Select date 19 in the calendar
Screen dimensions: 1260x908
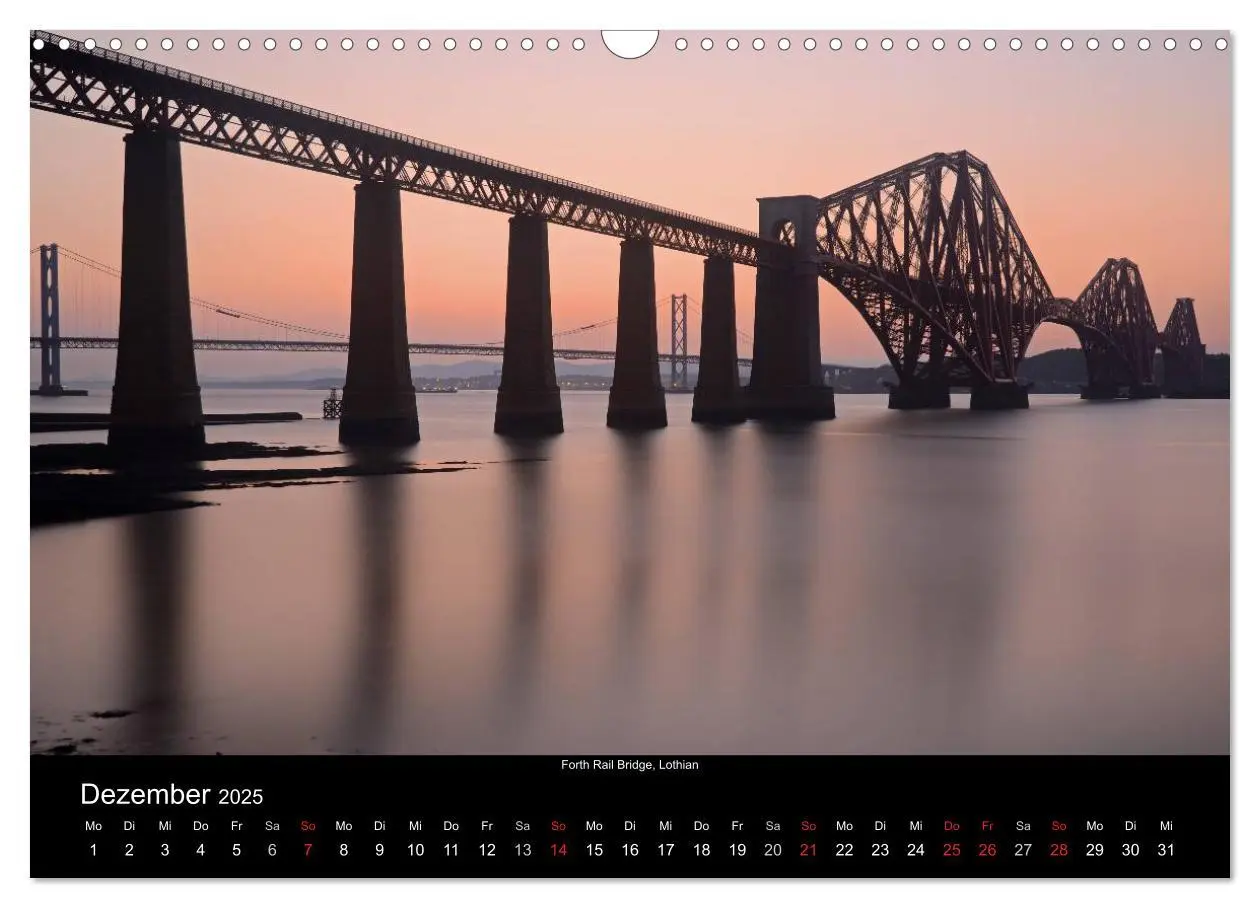737,850
